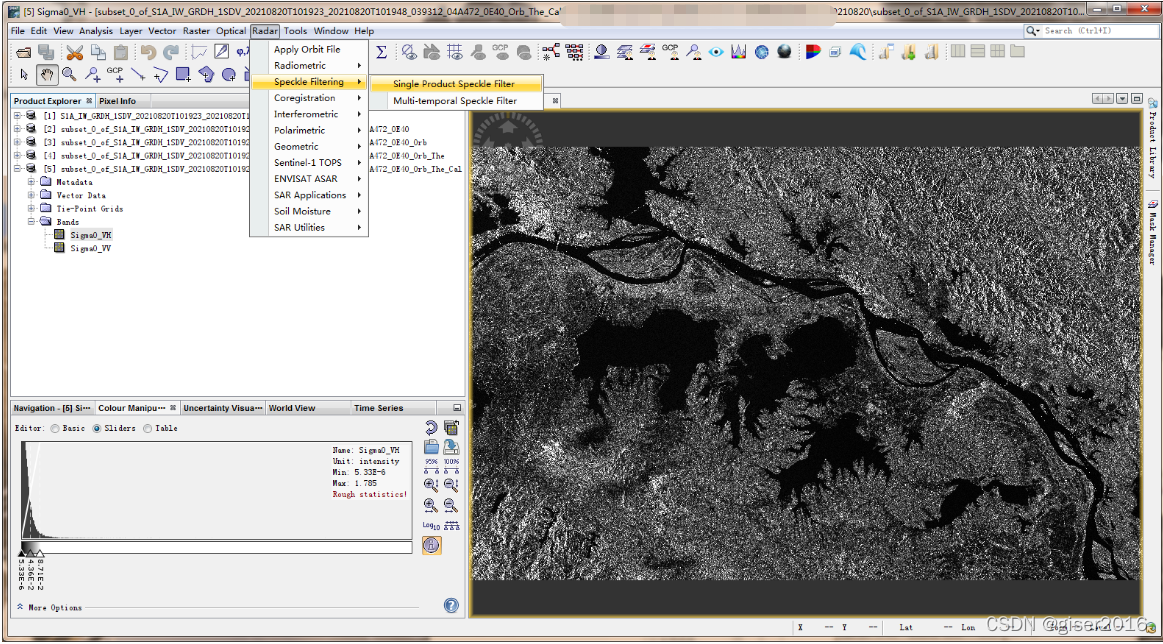This screenshot has height=644, width=1163.
Task: Collapse the Bands tree node
Action: point(32,222)
